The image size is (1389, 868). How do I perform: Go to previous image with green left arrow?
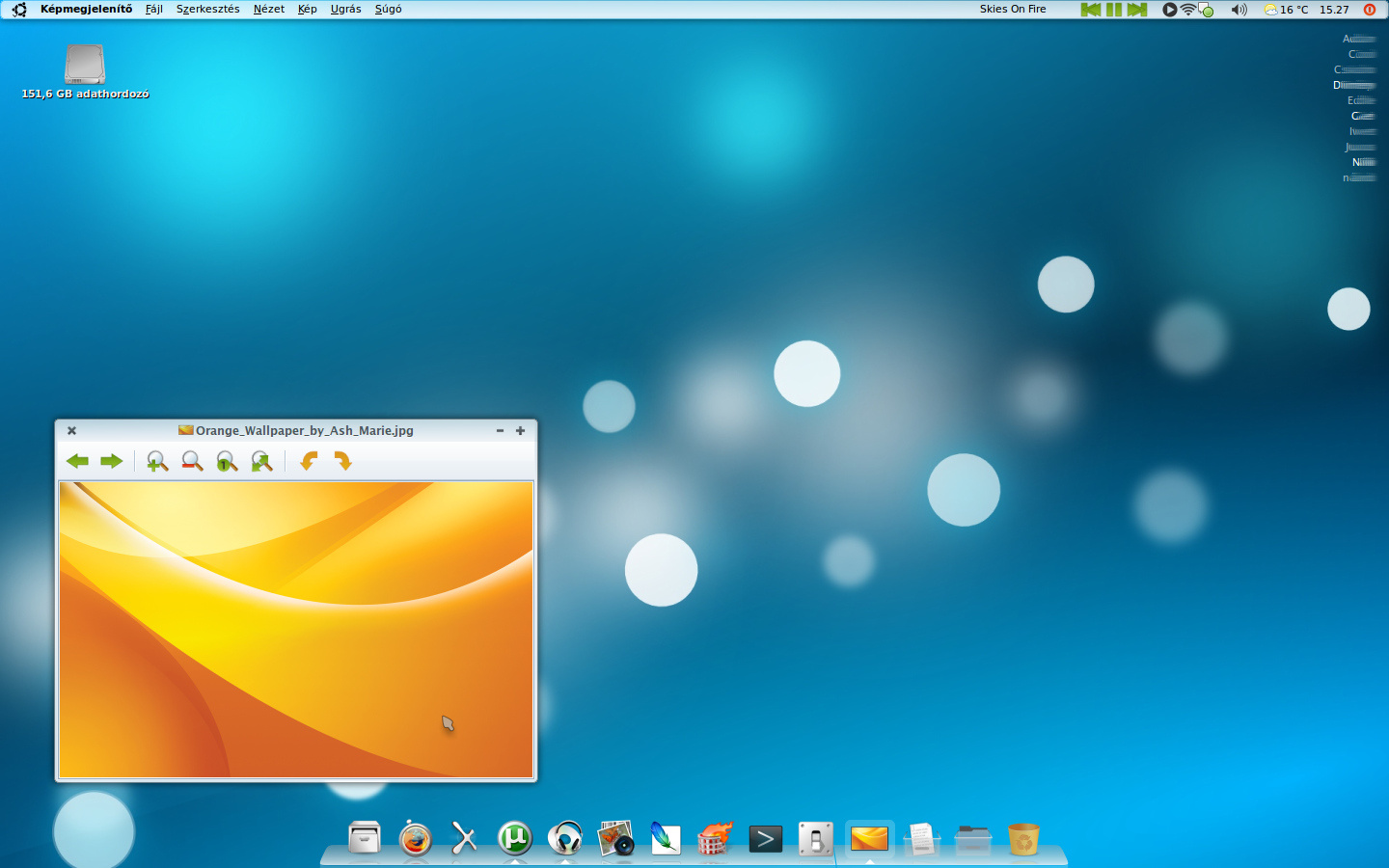77,461
